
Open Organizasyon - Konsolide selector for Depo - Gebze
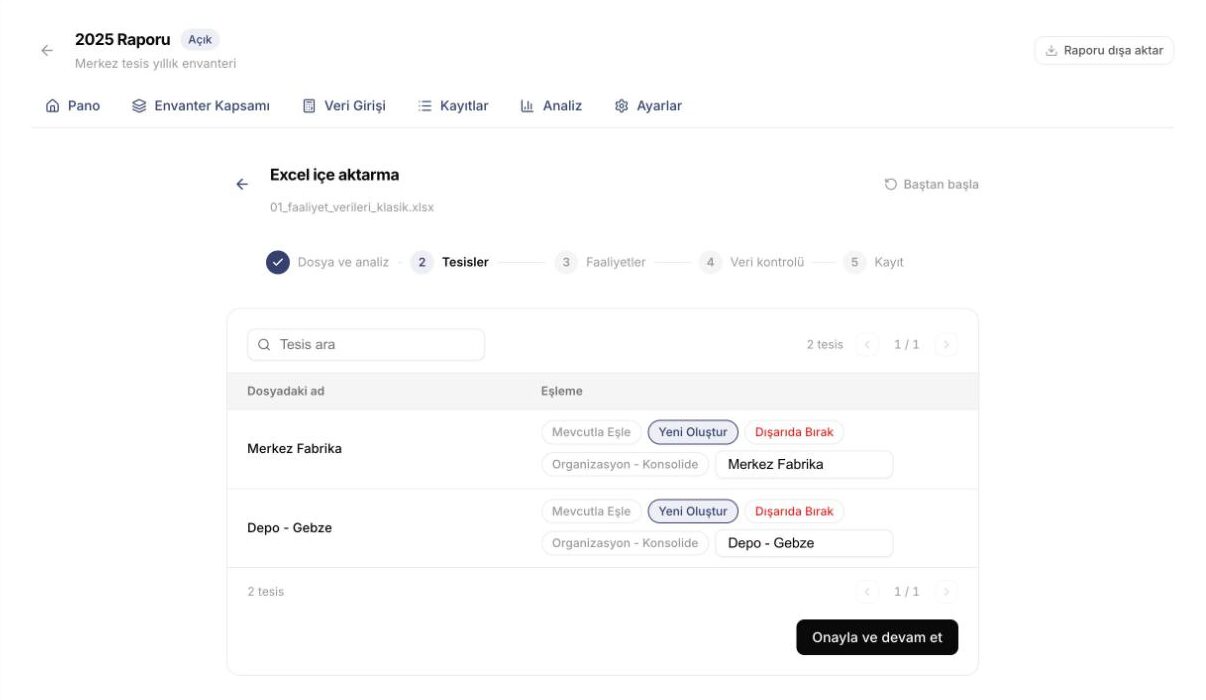pyautogui.click(x=625, y=543)
